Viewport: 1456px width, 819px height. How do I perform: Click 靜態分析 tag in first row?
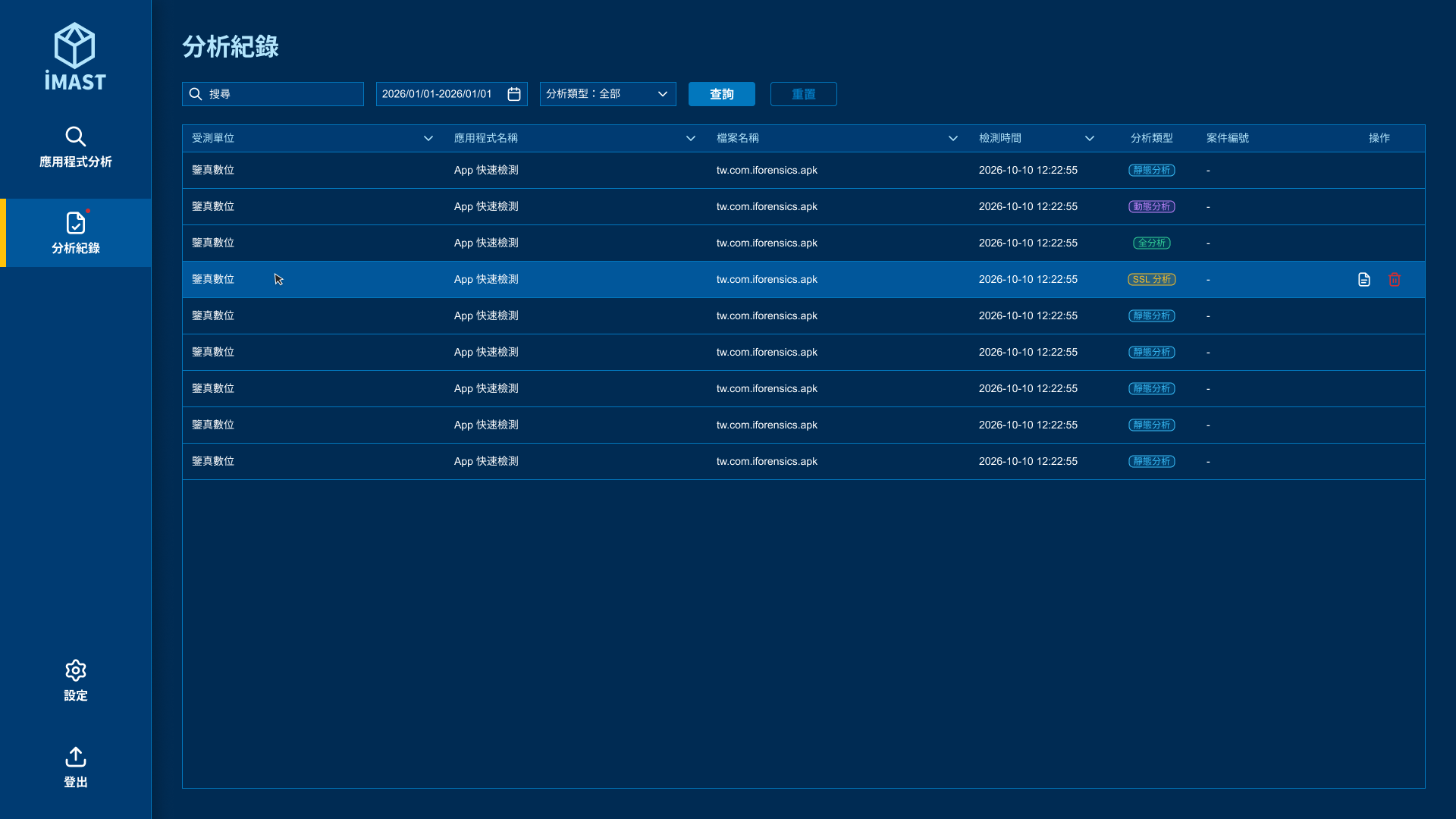coord(1152,171)
